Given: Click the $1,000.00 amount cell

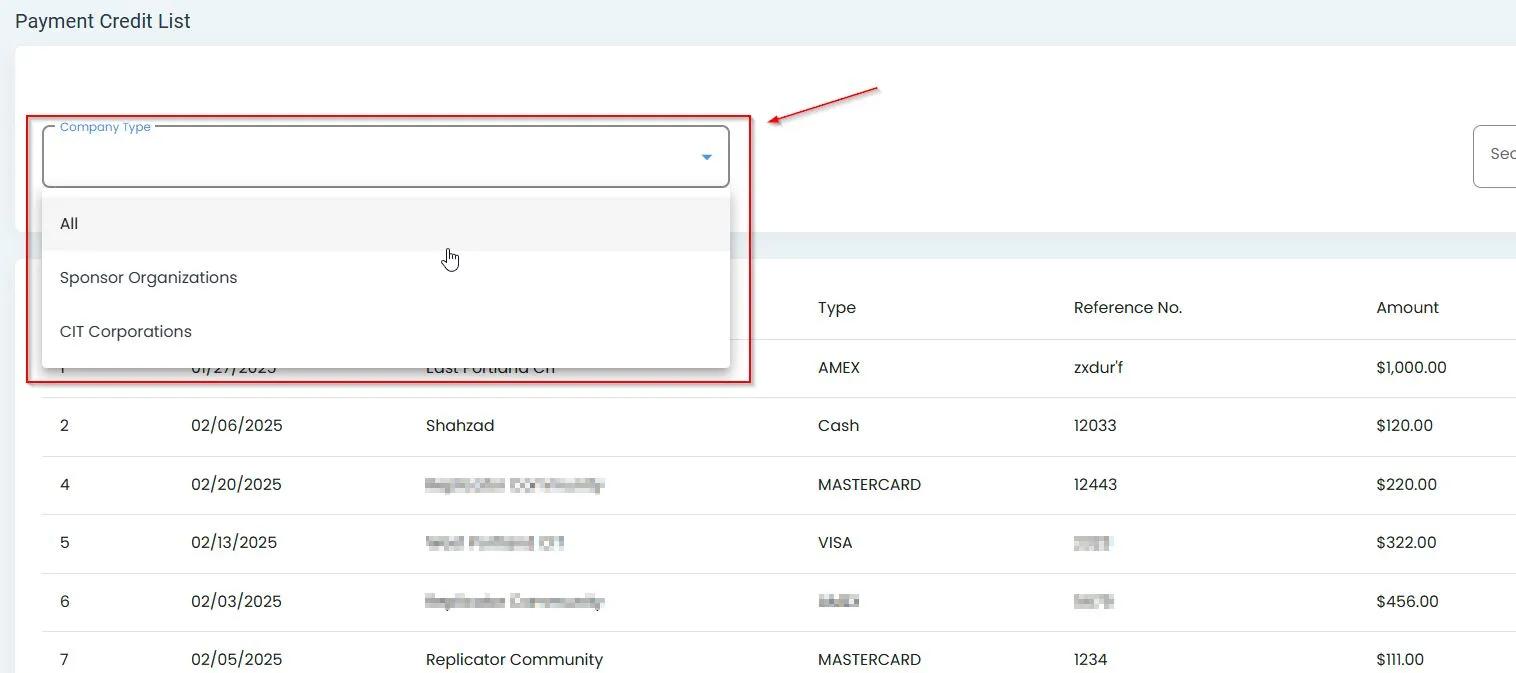Looking at the screenshot, I should (x=1410, y=368).
